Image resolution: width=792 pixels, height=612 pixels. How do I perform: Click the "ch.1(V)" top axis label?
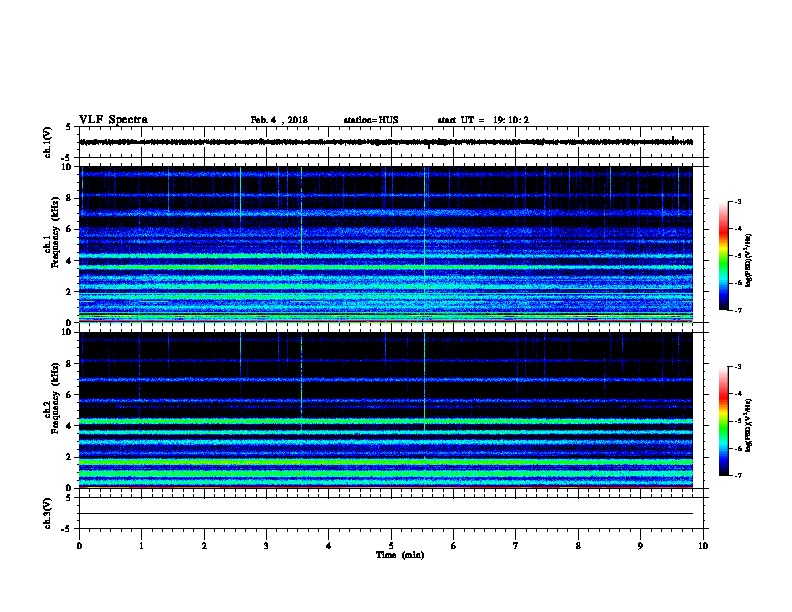47,142
